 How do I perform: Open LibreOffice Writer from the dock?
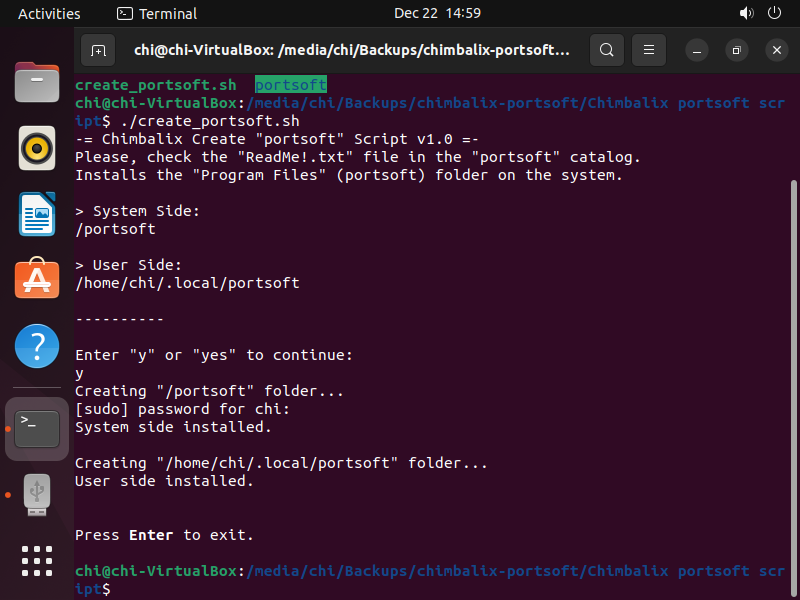coord(37,214)
